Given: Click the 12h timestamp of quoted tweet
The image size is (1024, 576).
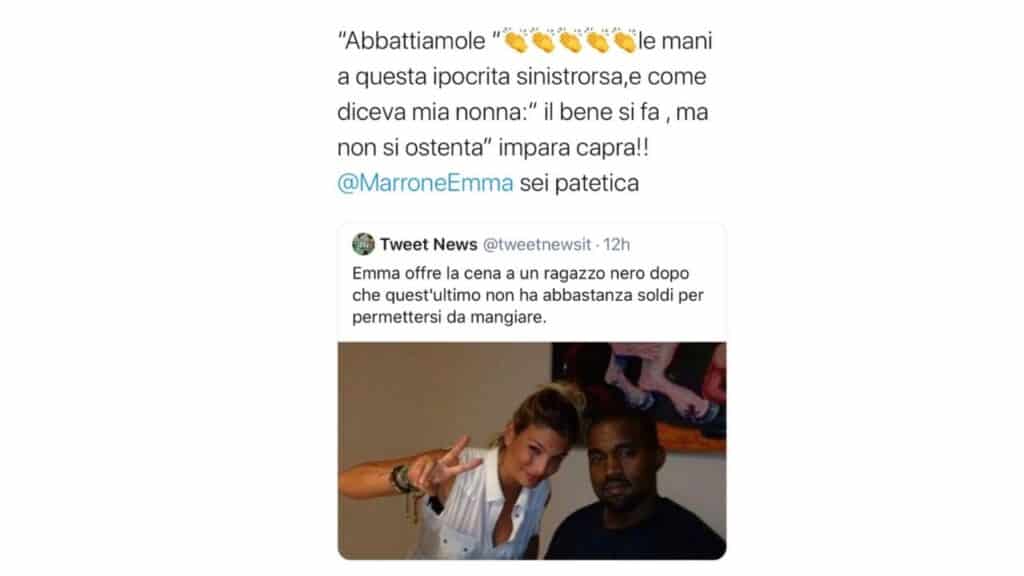Looking at the screenshot, I should coord(616,244).
